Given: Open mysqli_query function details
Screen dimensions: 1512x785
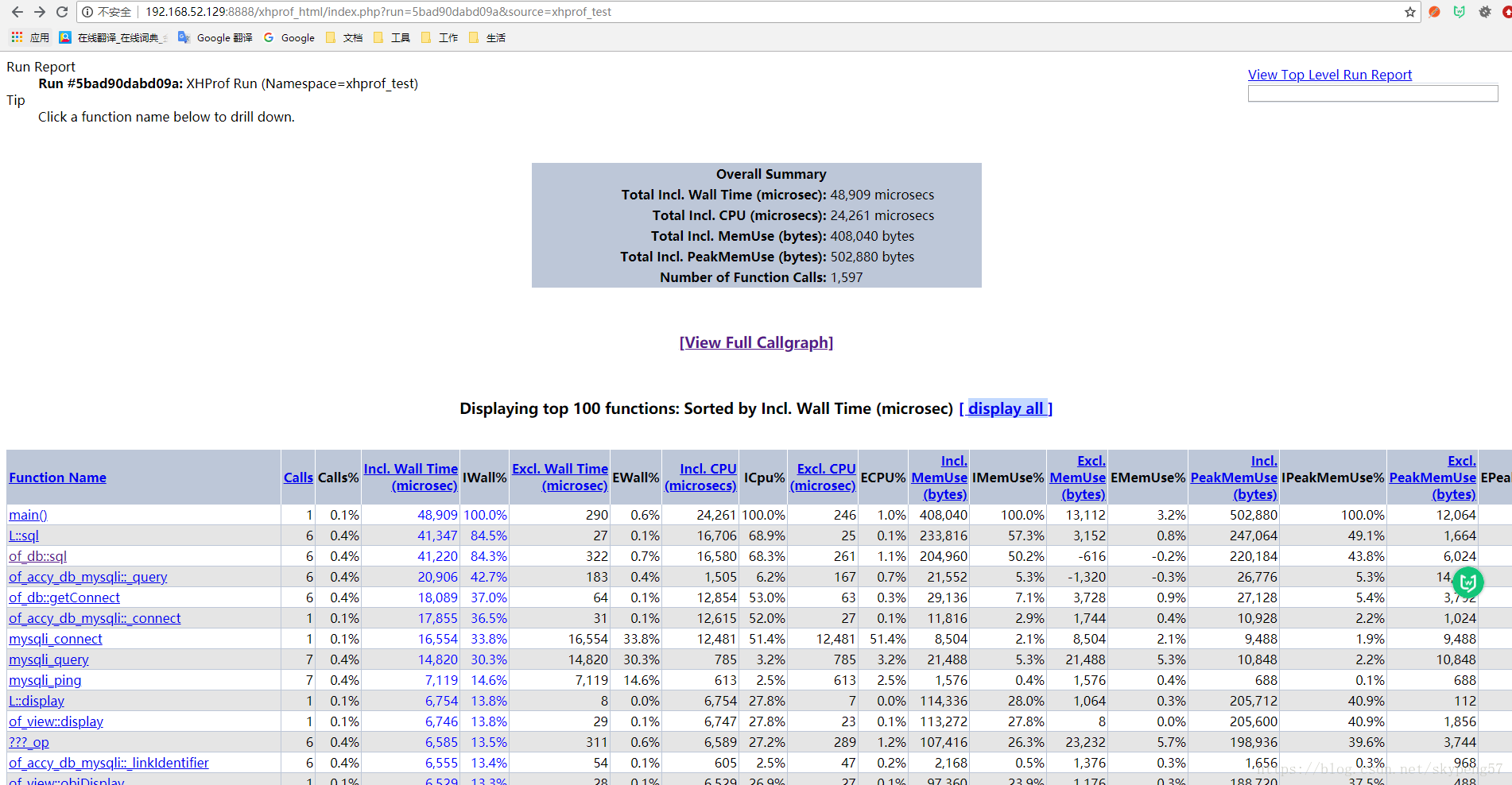Looking at the screenshot, I should tap(48, 659).
